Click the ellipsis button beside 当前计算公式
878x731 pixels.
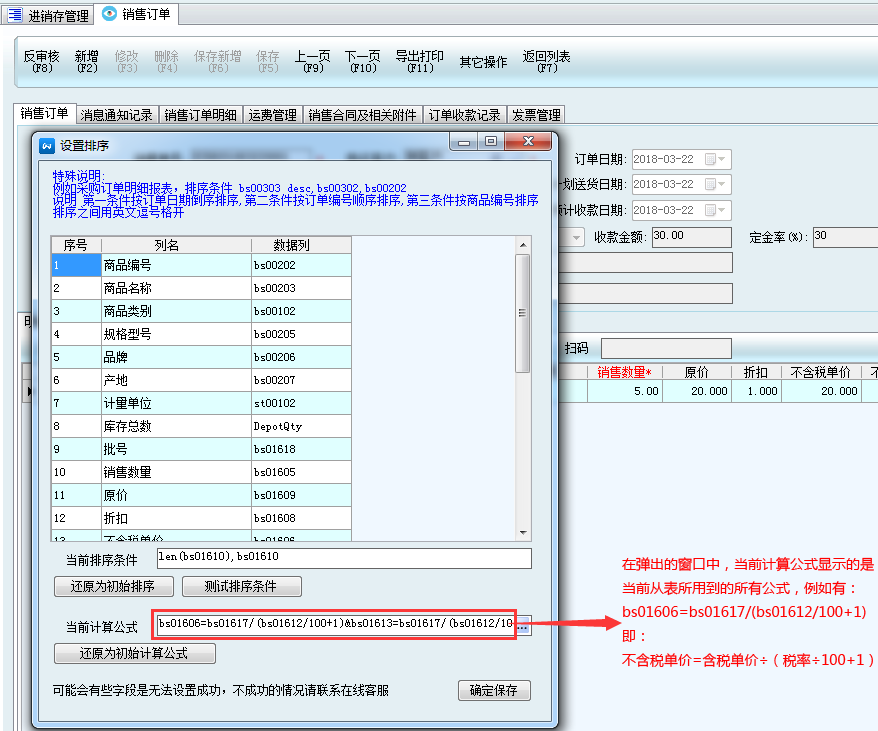[523, 625]
